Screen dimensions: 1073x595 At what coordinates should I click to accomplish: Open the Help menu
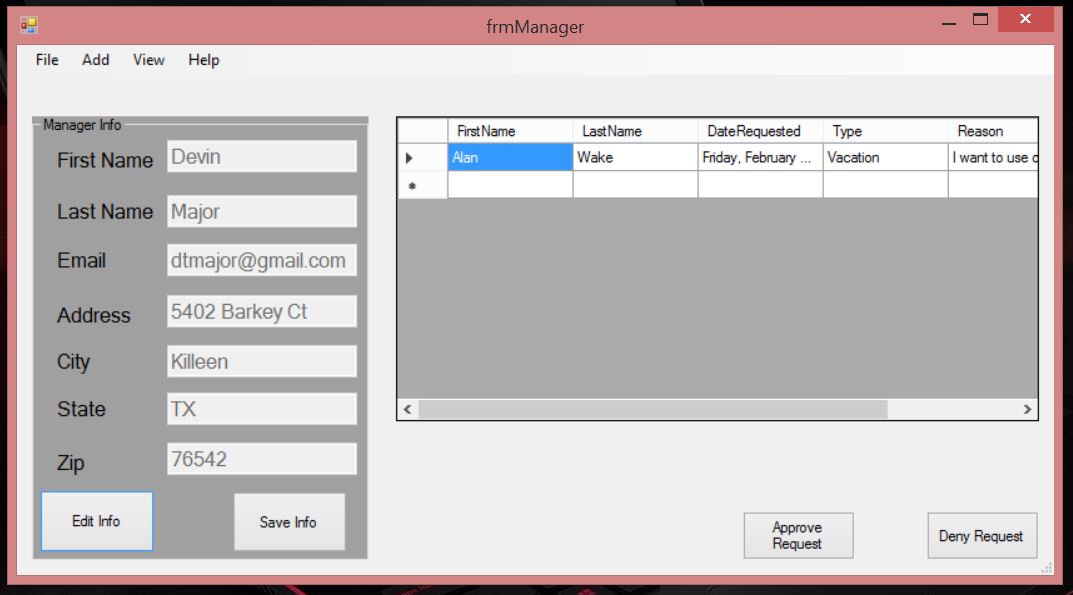203,60
